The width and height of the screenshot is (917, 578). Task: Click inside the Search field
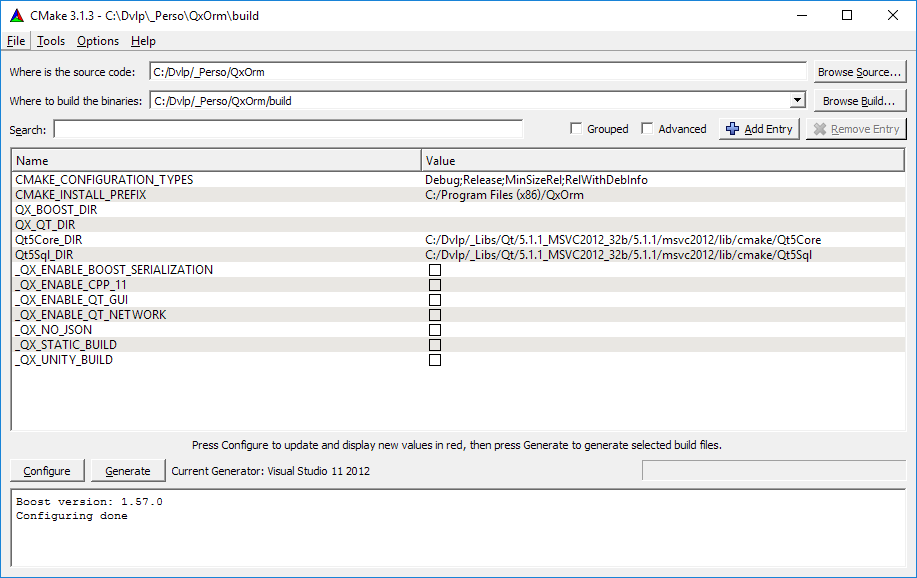click(x=290, y=128)
